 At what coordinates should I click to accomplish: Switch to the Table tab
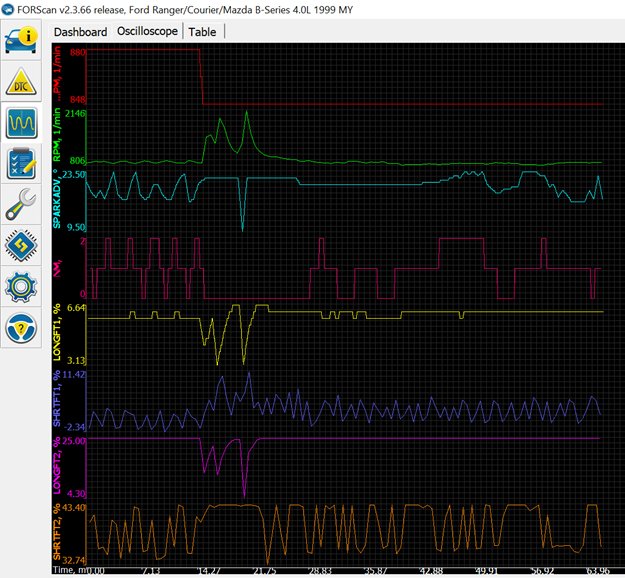tap(203, 31)
